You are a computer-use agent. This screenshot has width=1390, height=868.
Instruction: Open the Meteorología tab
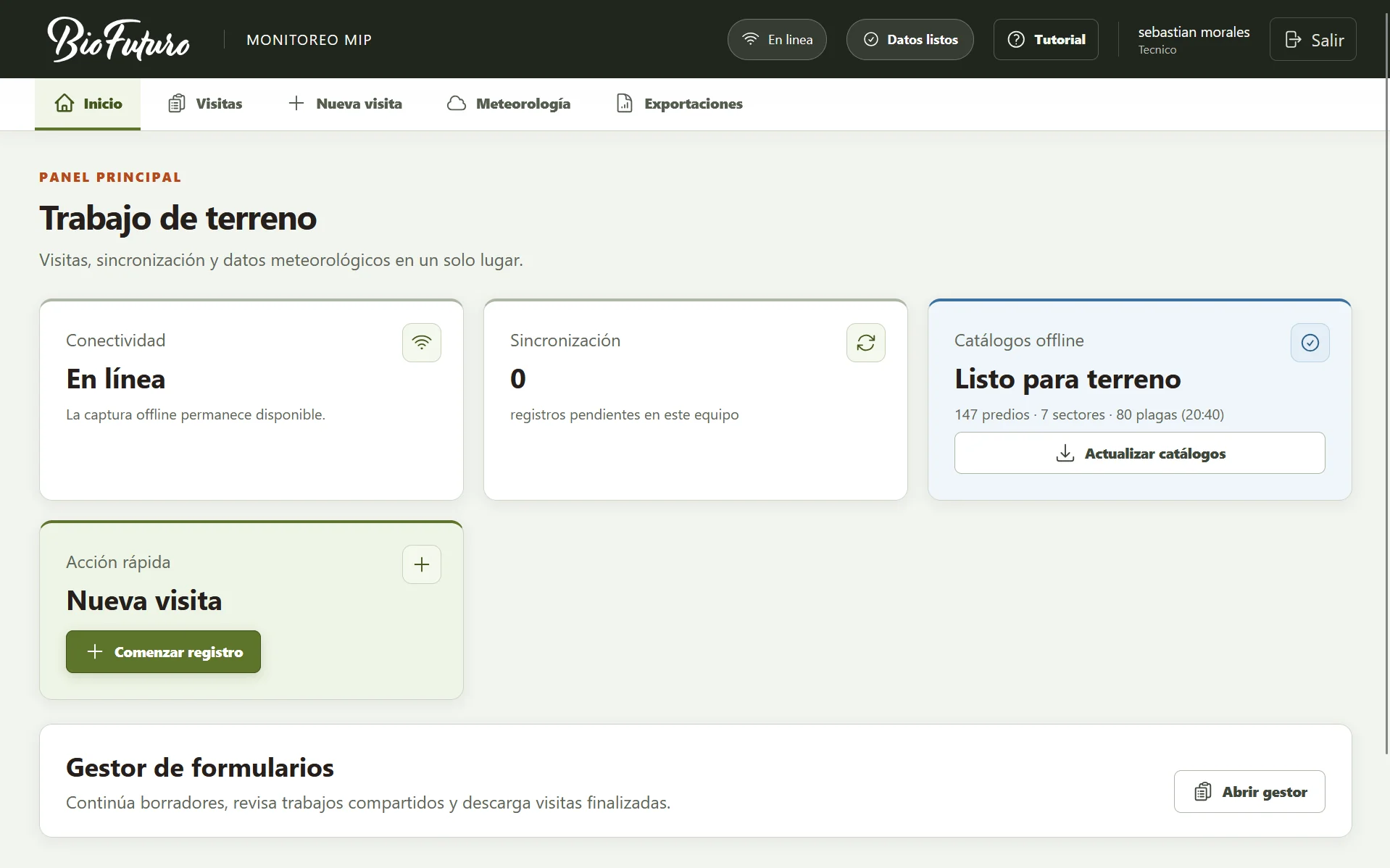click(x=509, y=104)
